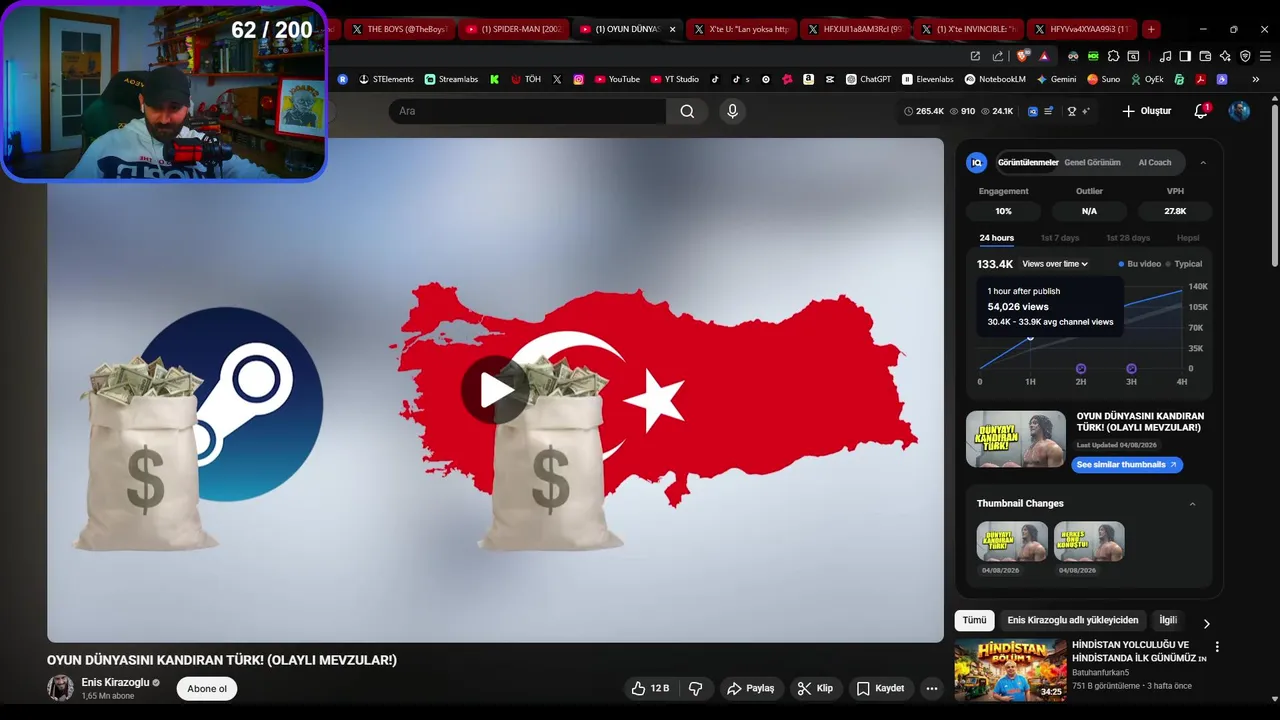Open the YouTube bookmark
The height and width of the screenshot is (720, 1280).
tap(617, 79)
